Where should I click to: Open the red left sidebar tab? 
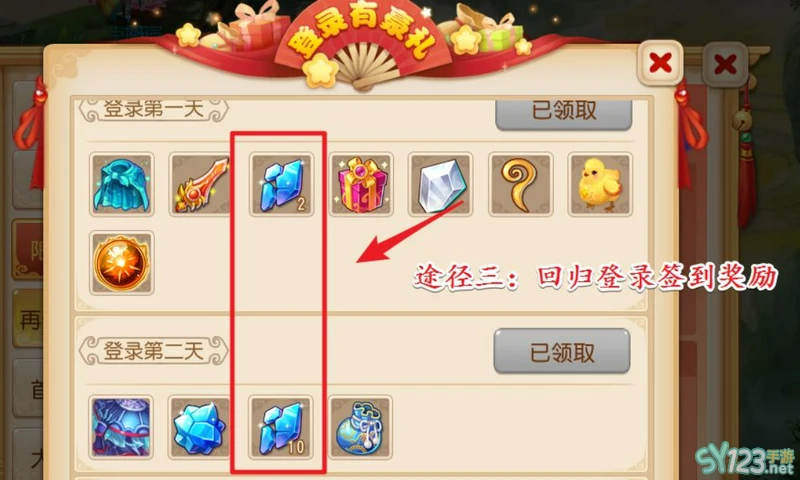tap(29, 250)
